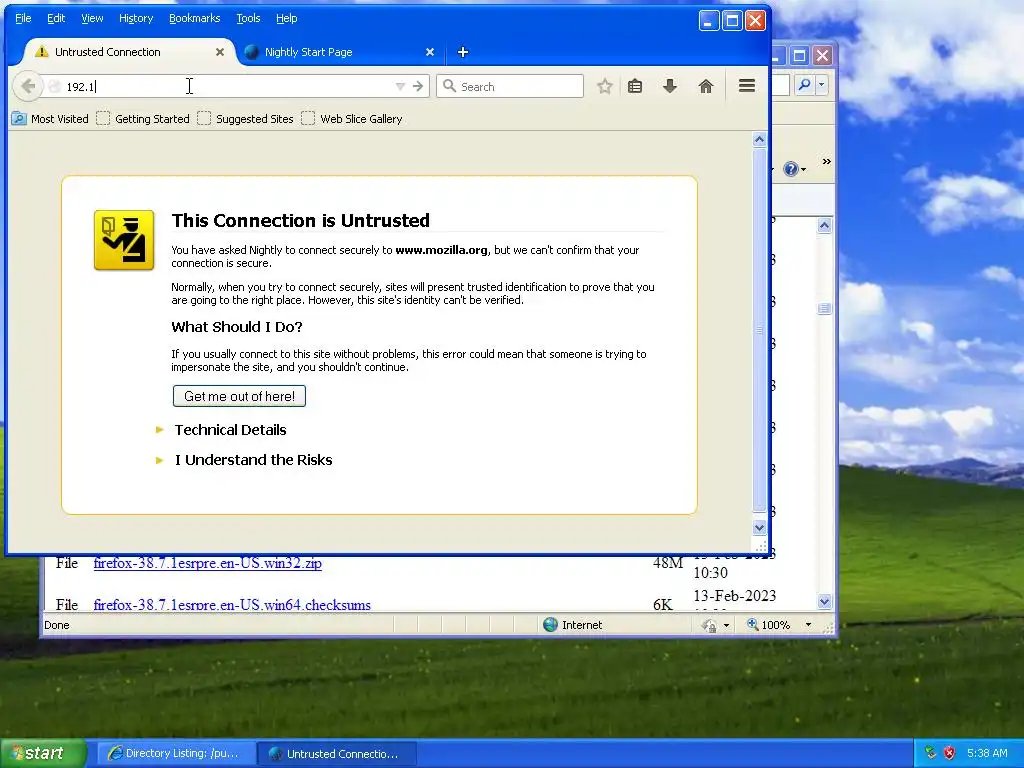Open the Downloads arrow icon
1024x768 pixels.
tap(669, 86)
